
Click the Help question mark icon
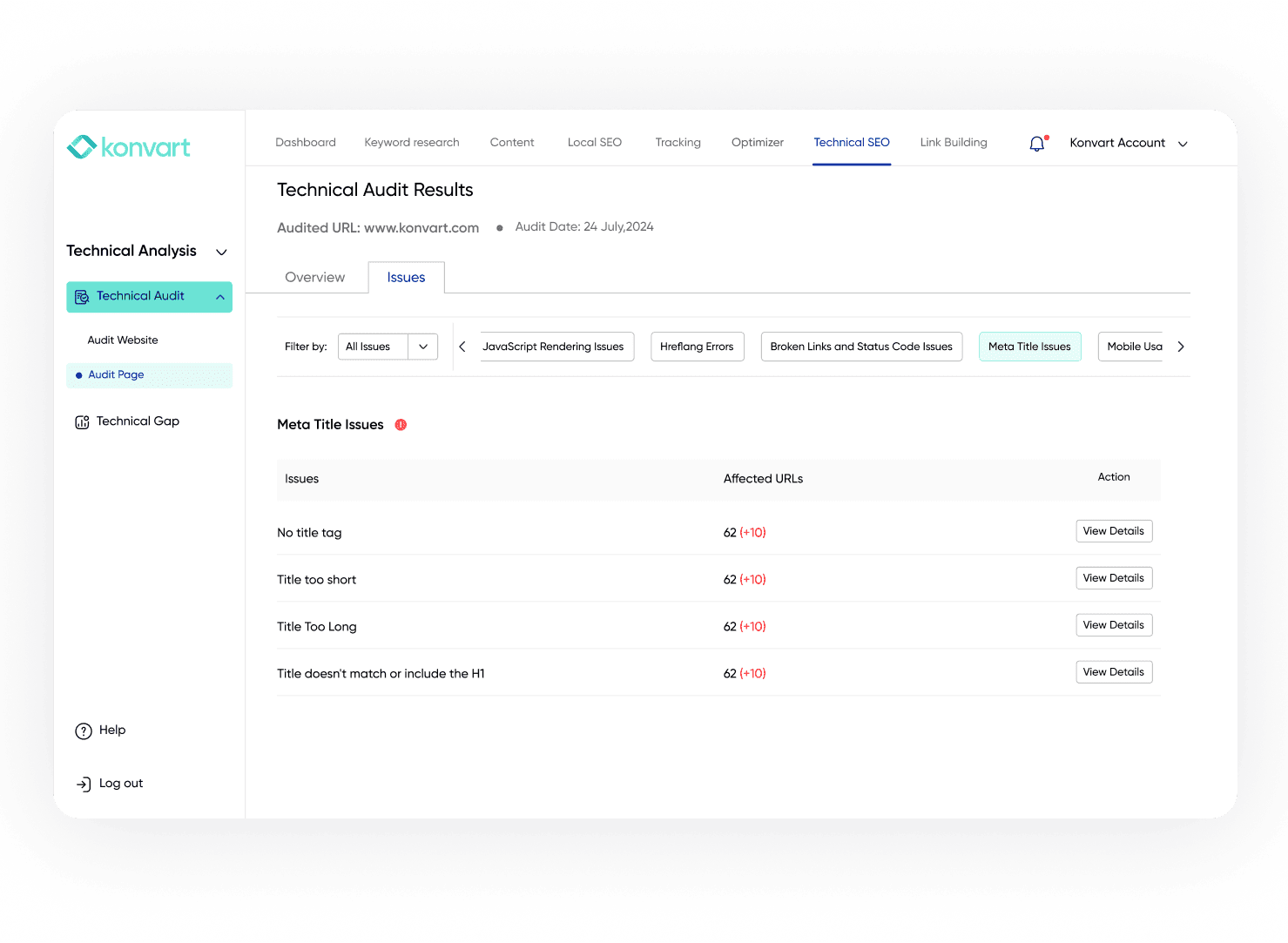(83, 731)
